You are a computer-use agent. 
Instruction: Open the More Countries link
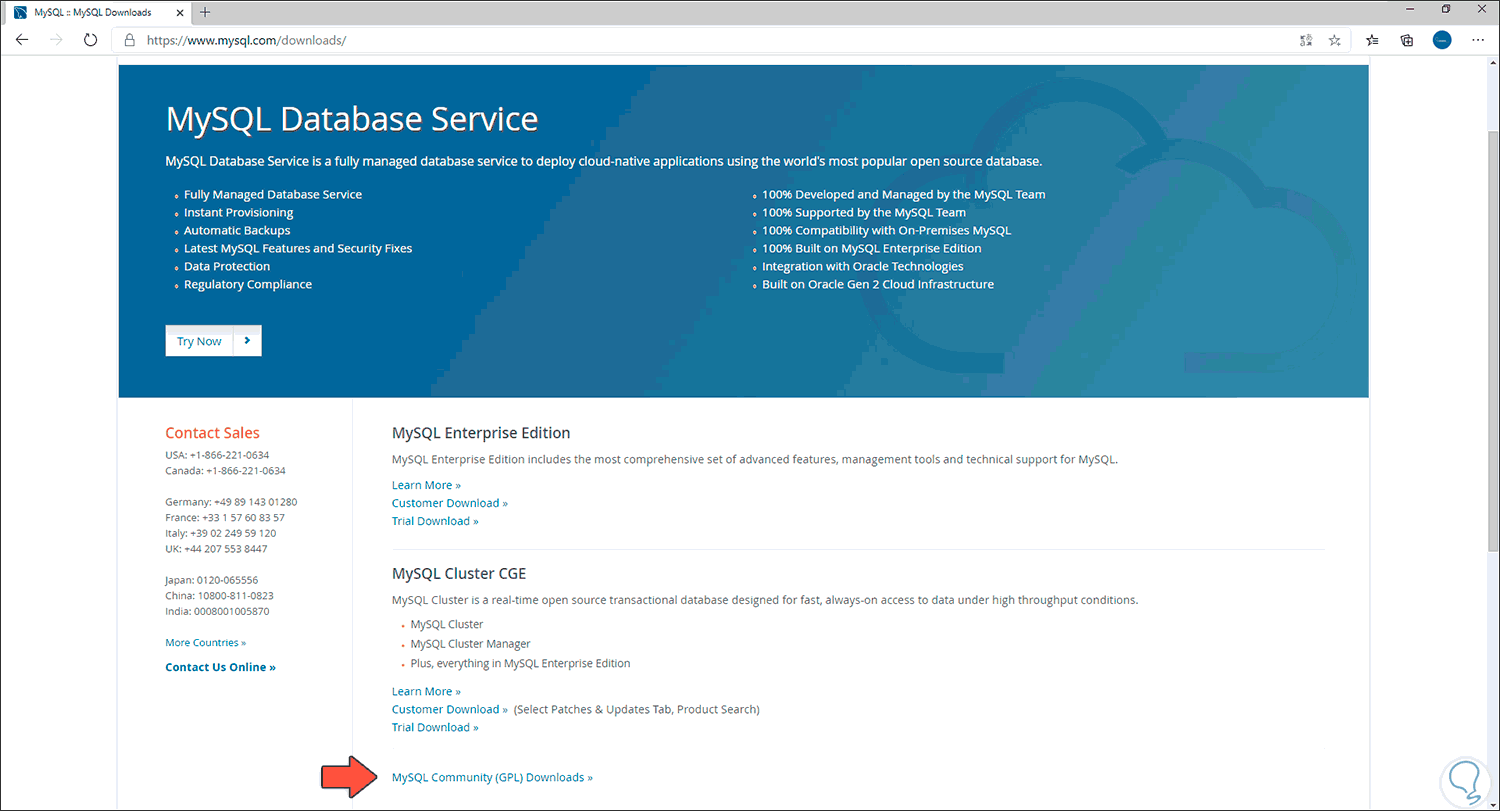205,643
